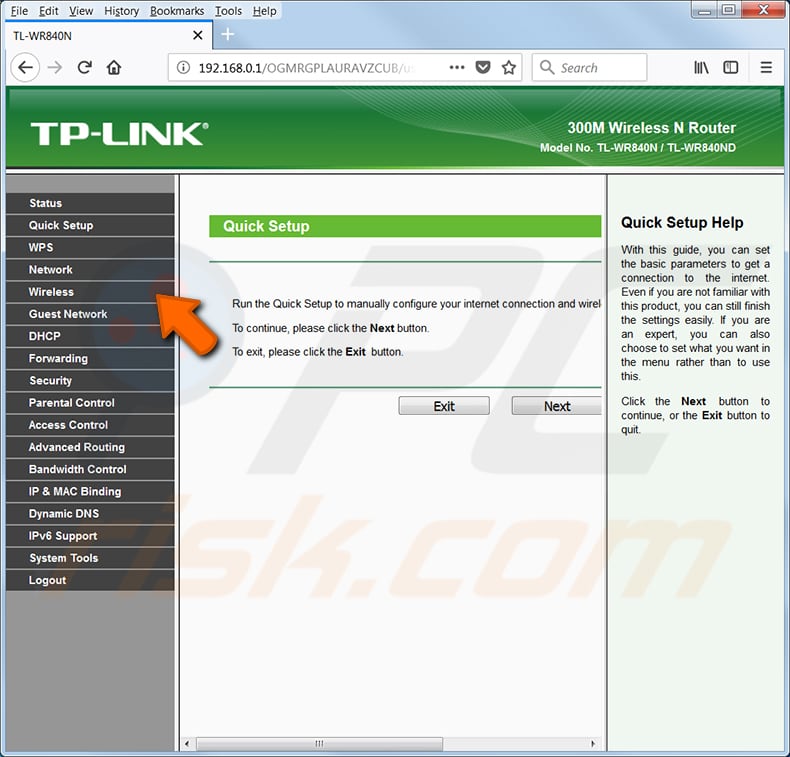
Task: Open a new browser tab
Action: point(227,35)
